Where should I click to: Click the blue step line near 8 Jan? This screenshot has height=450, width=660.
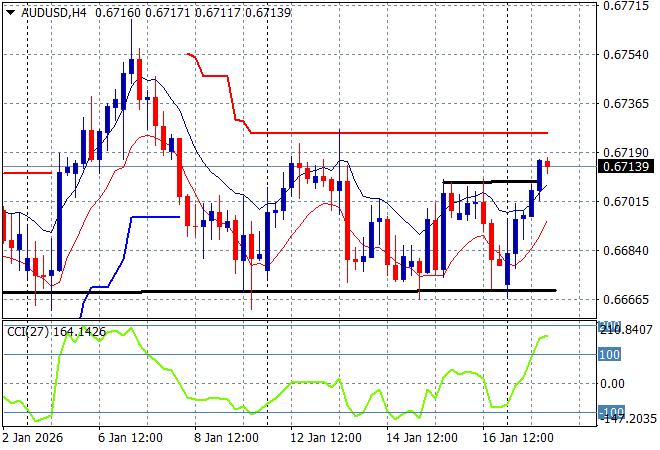point(155,217)
